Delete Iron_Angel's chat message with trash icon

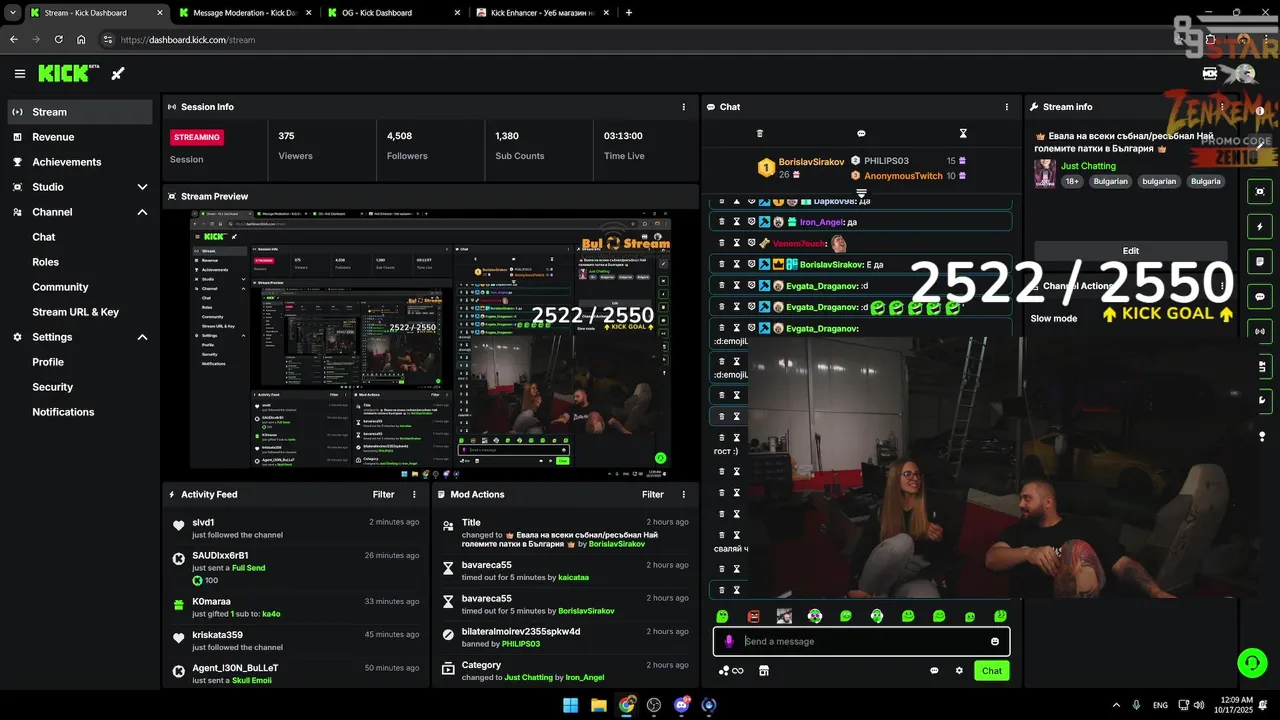point(721,222)
